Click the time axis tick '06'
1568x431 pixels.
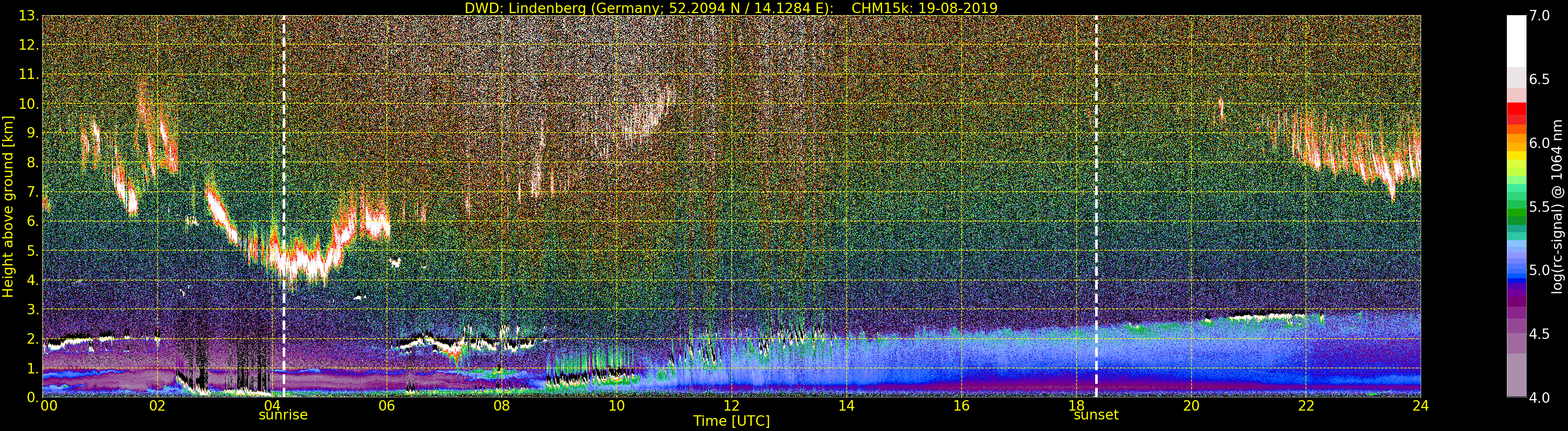pyautogui.click(x=387, y=405)
